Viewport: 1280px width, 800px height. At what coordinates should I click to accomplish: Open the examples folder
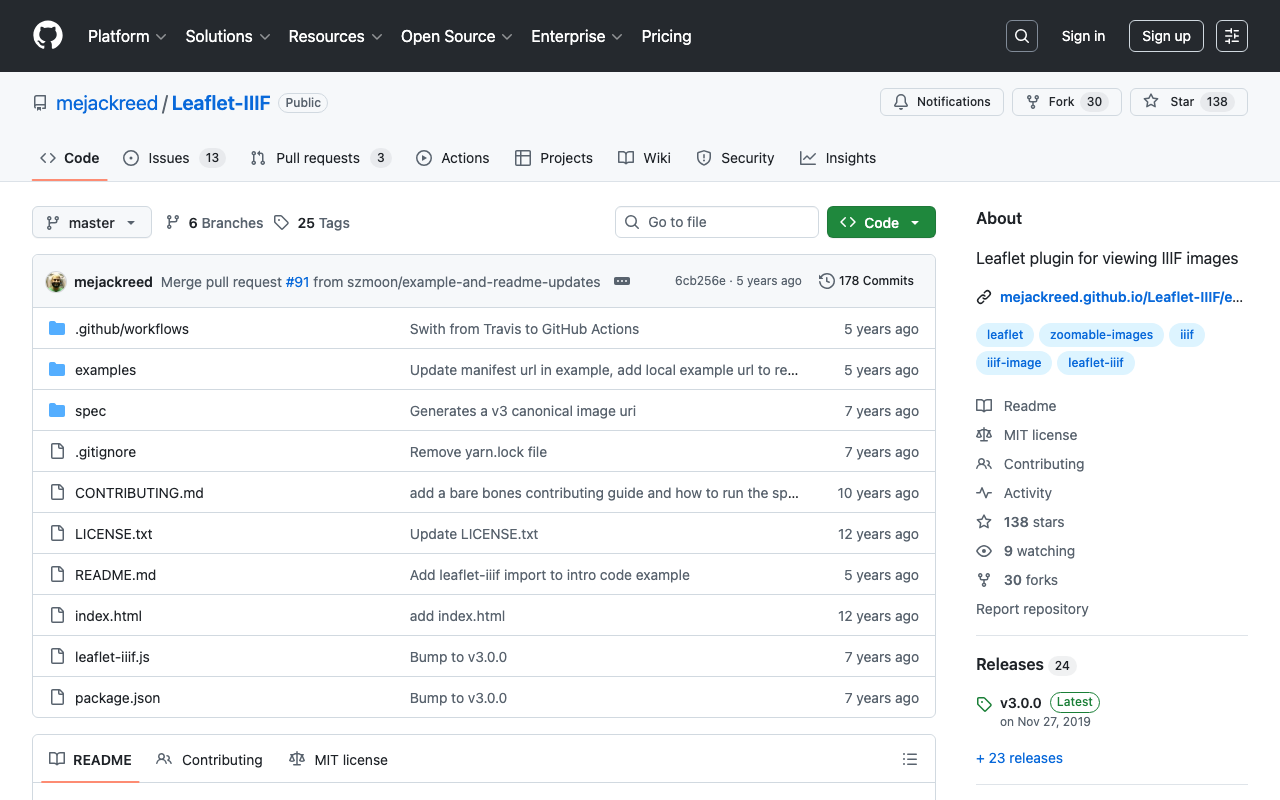click(105, 370)
